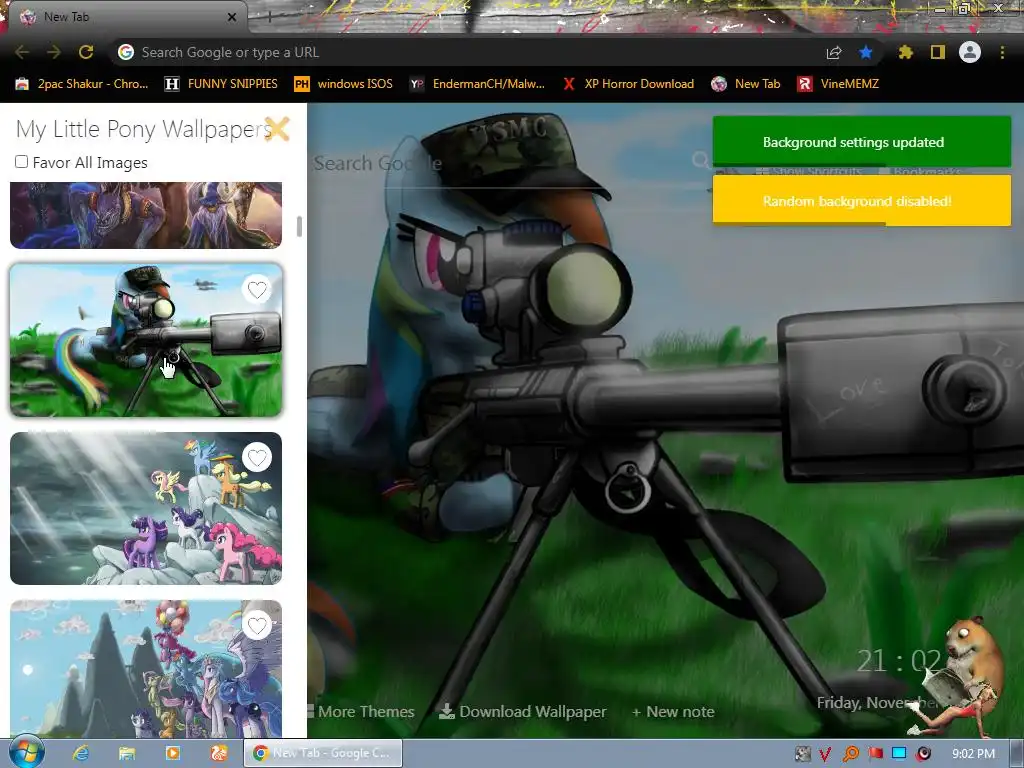Open the XP Horror Download bookmark
Screen dimensions: 1024x768
pos(628,84)
